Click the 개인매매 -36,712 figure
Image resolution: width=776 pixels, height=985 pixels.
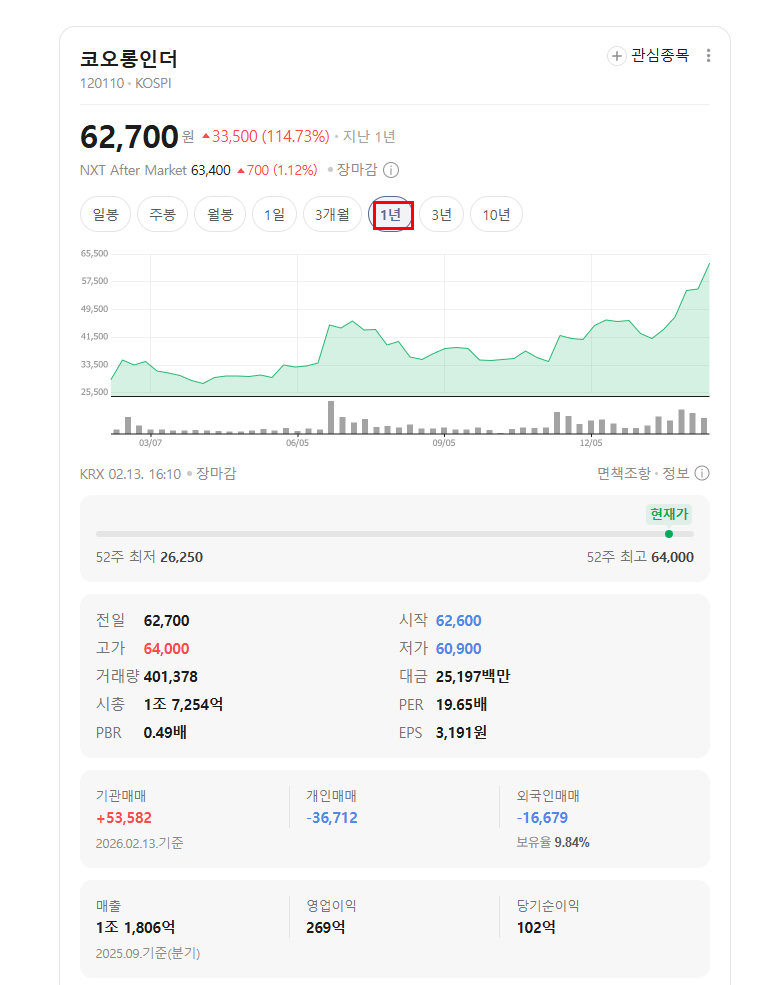click(x=332, y=818)
